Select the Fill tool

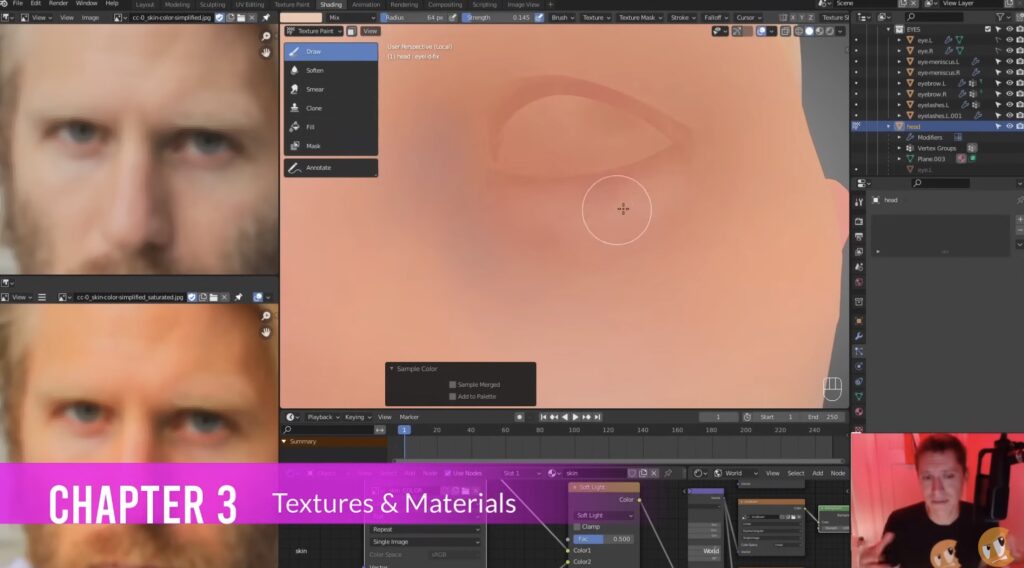pyautogui.click(x=330, y=127)
